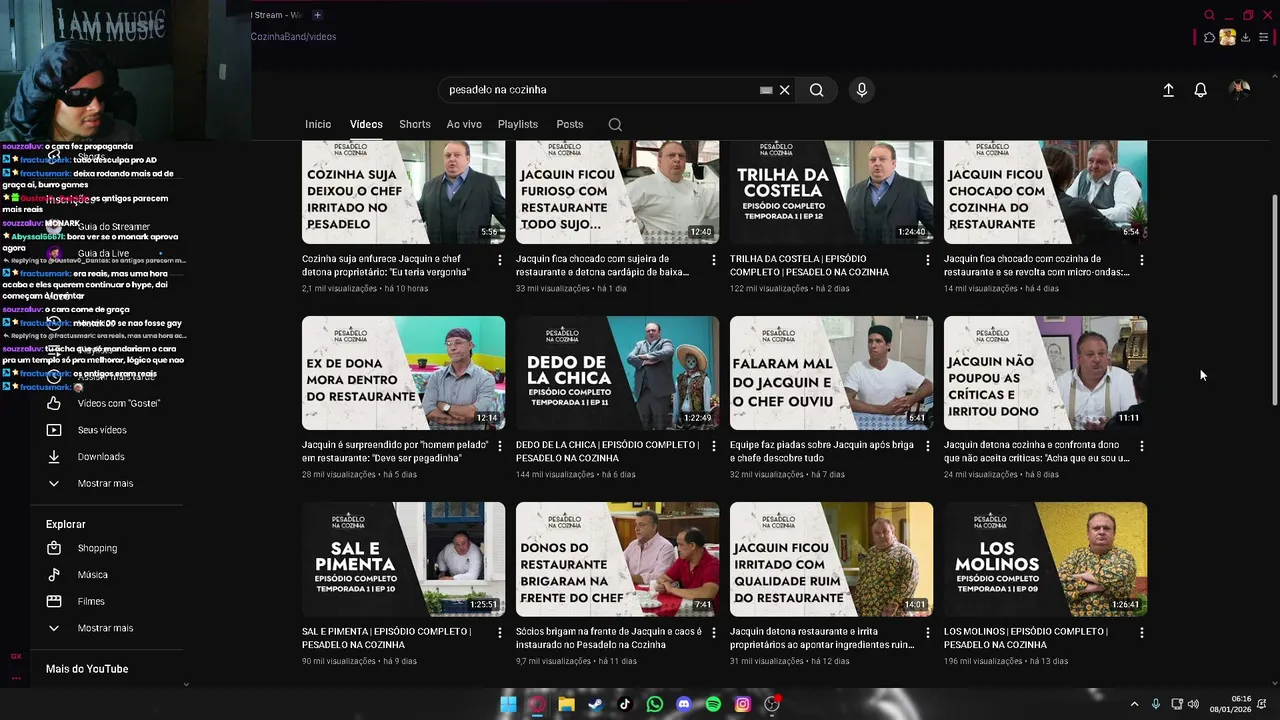
Task: Open Música in the sidebar
Action: point(92,575)
